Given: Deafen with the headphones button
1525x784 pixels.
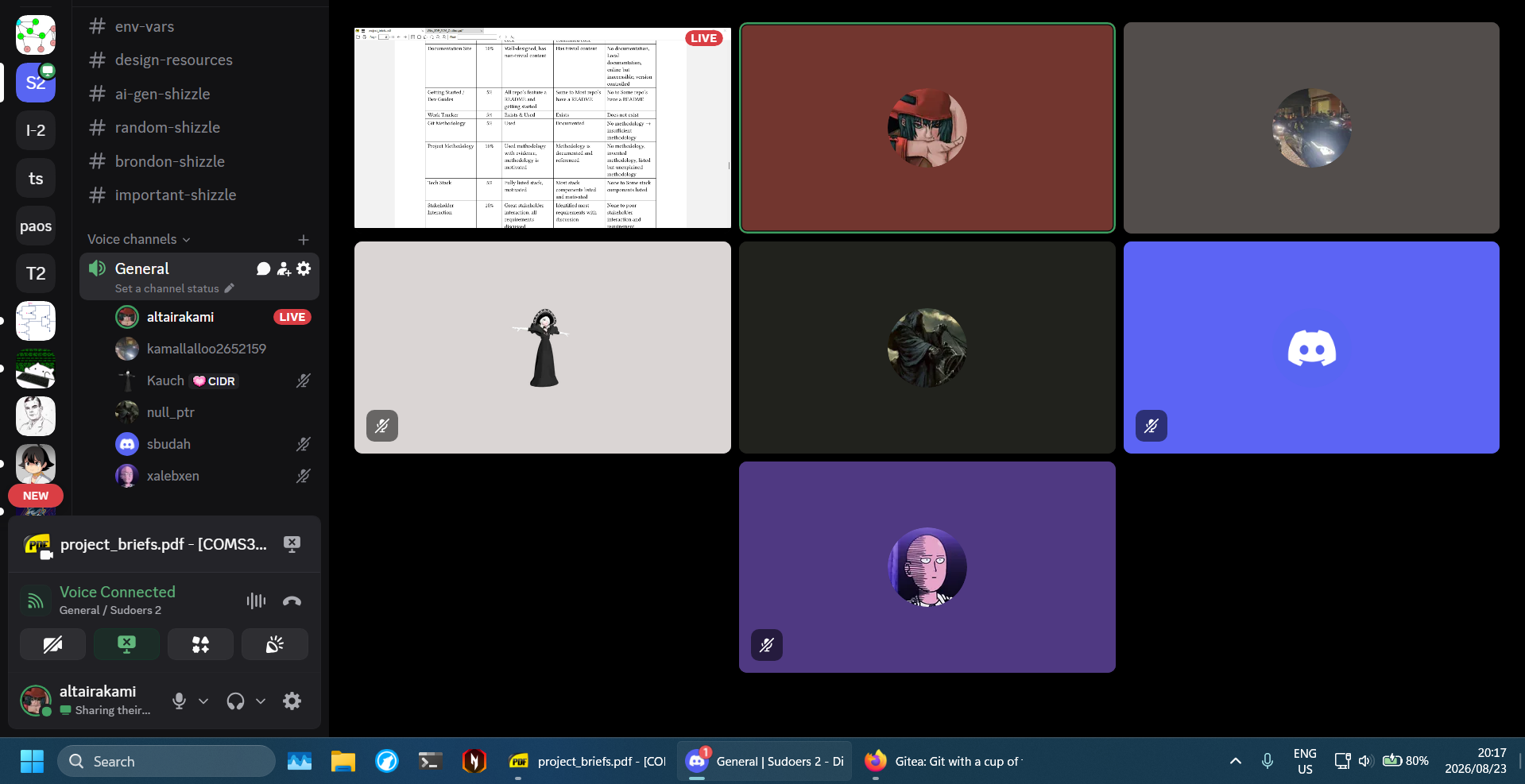Looking at the screenshot, I should [235, 701].
